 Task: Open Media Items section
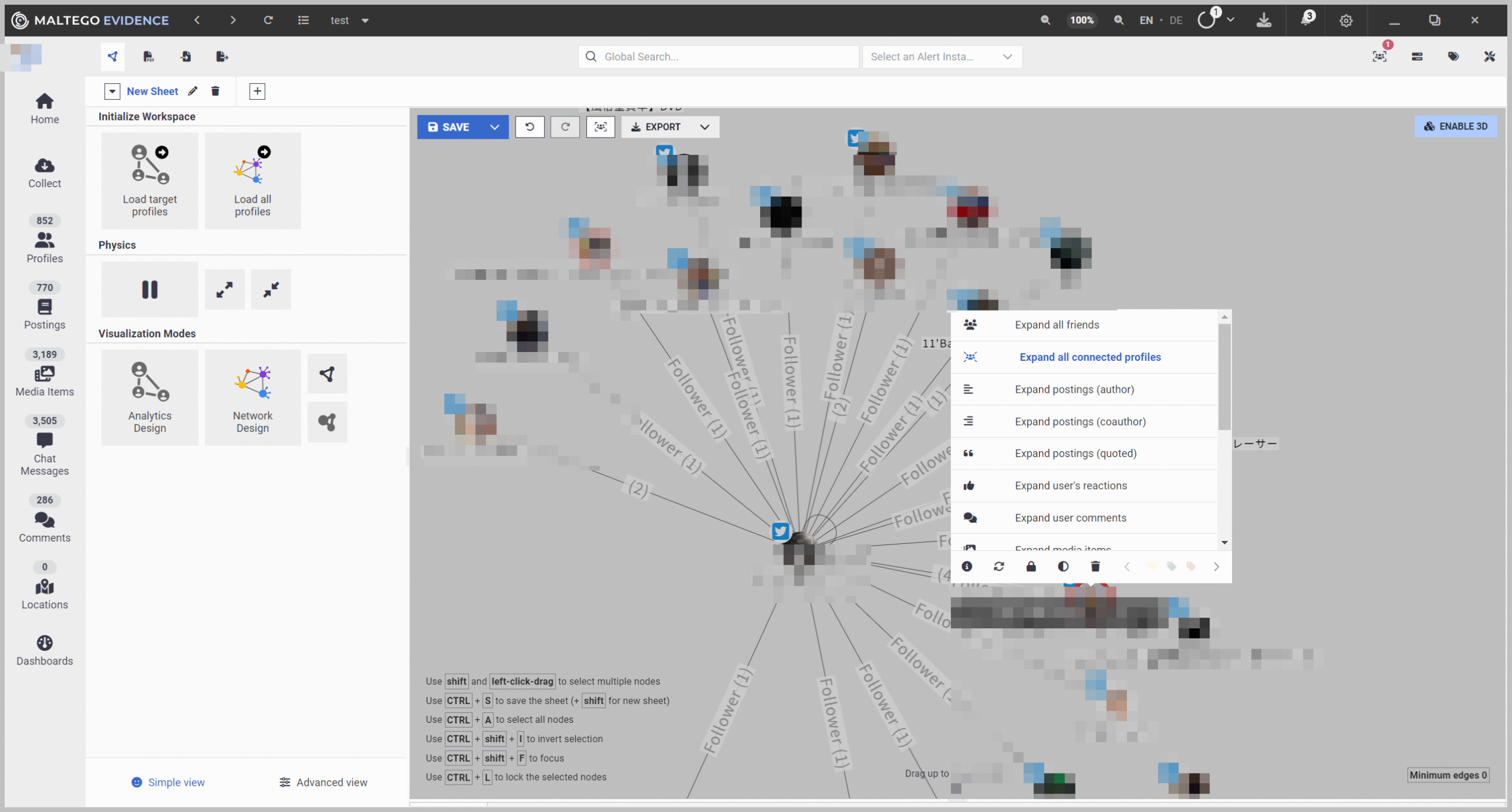click(44, 373)
